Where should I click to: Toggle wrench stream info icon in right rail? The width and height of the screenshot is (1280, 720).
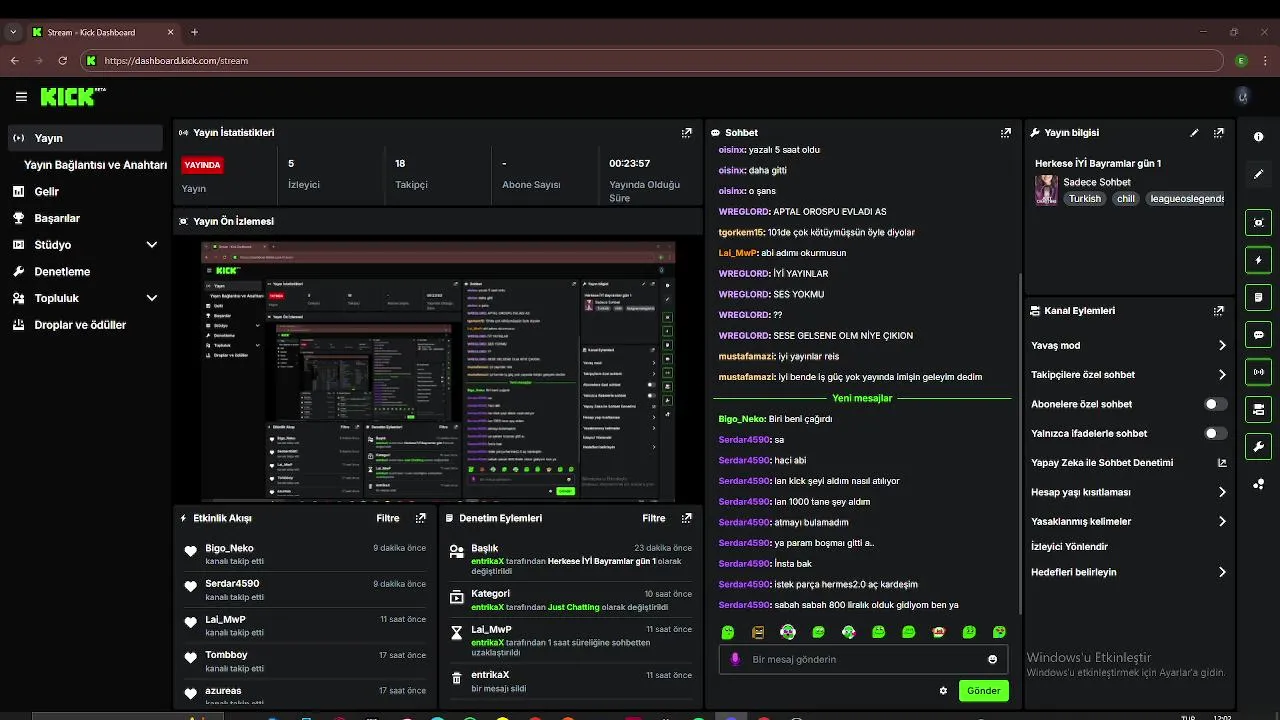point(1258,447)
